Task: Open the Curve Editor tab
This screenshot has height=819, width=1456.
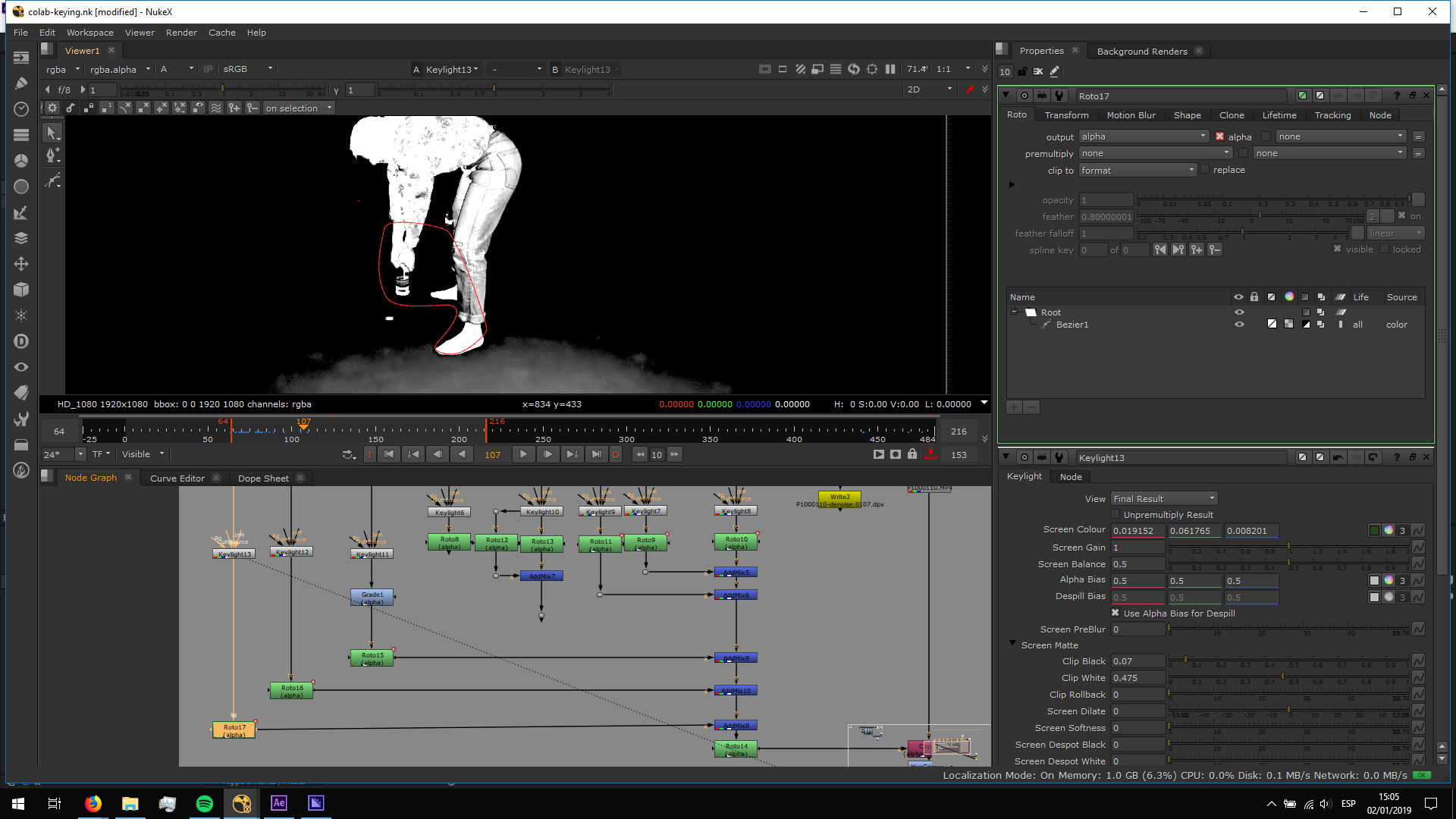Action: click(177, 479)
